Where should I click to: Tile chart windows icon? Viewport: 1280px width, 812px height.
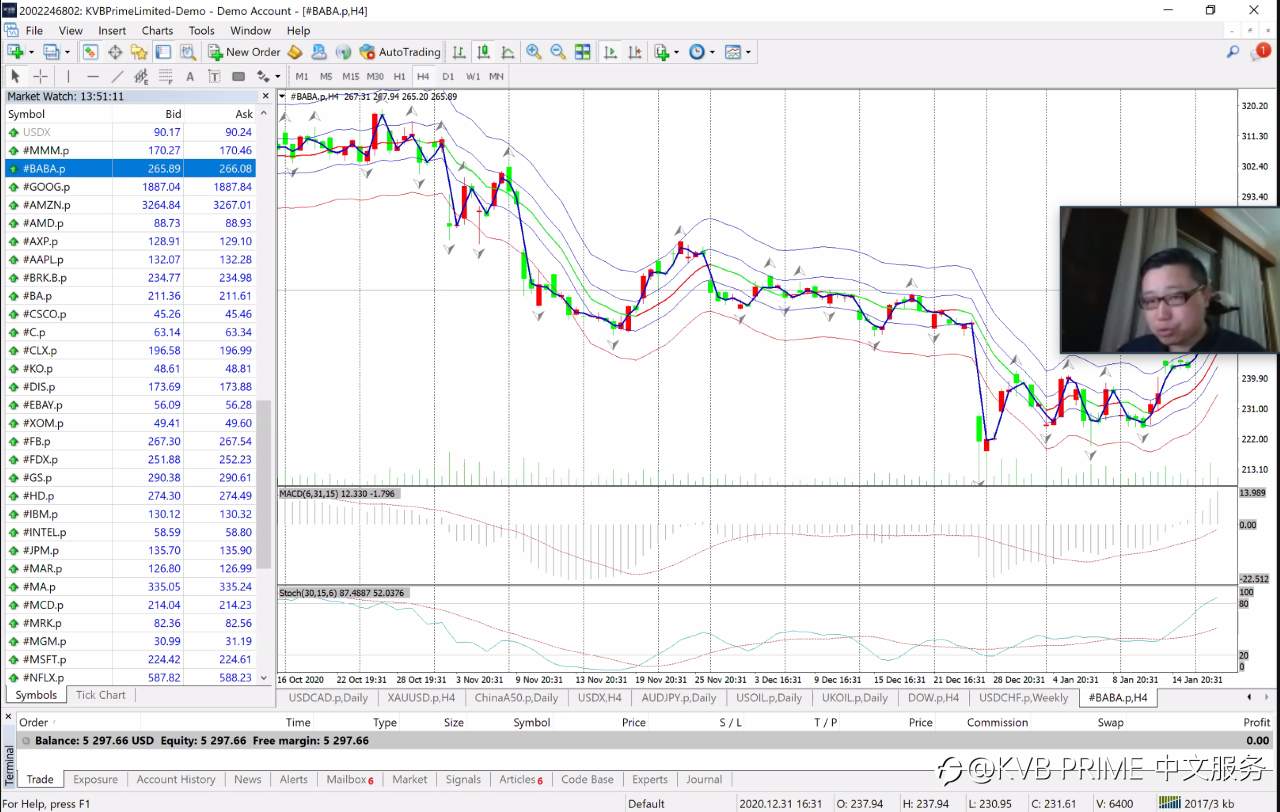click(582, 51)
